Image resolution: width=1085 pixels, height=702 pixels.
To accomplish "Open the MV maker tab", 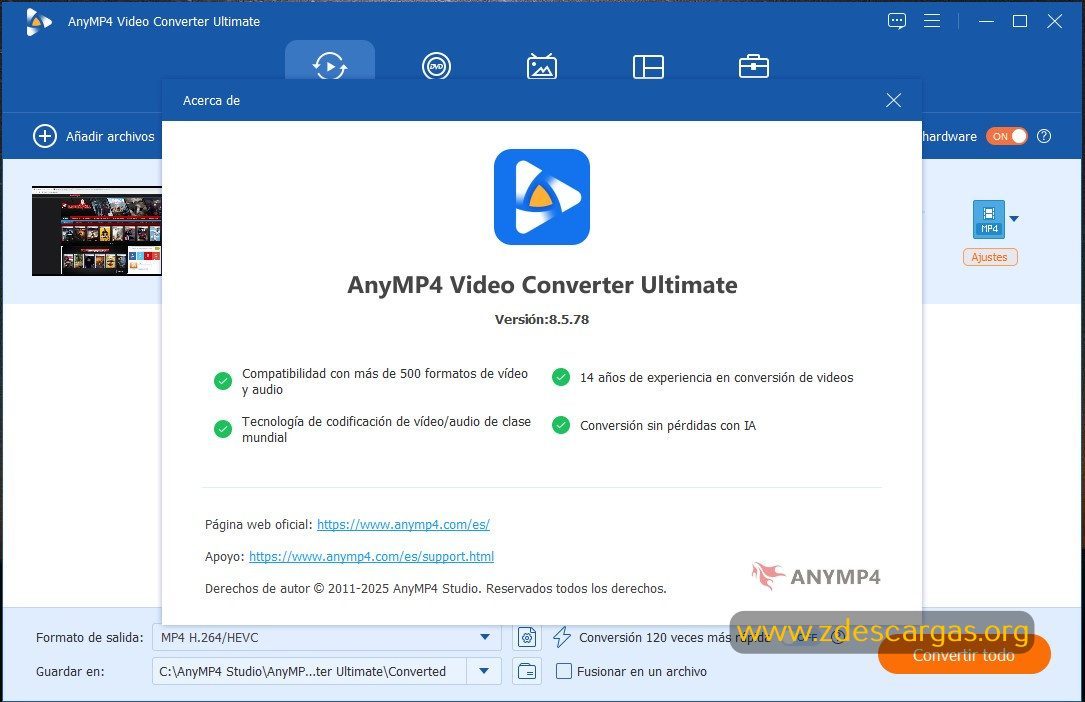I will point(542,66).
